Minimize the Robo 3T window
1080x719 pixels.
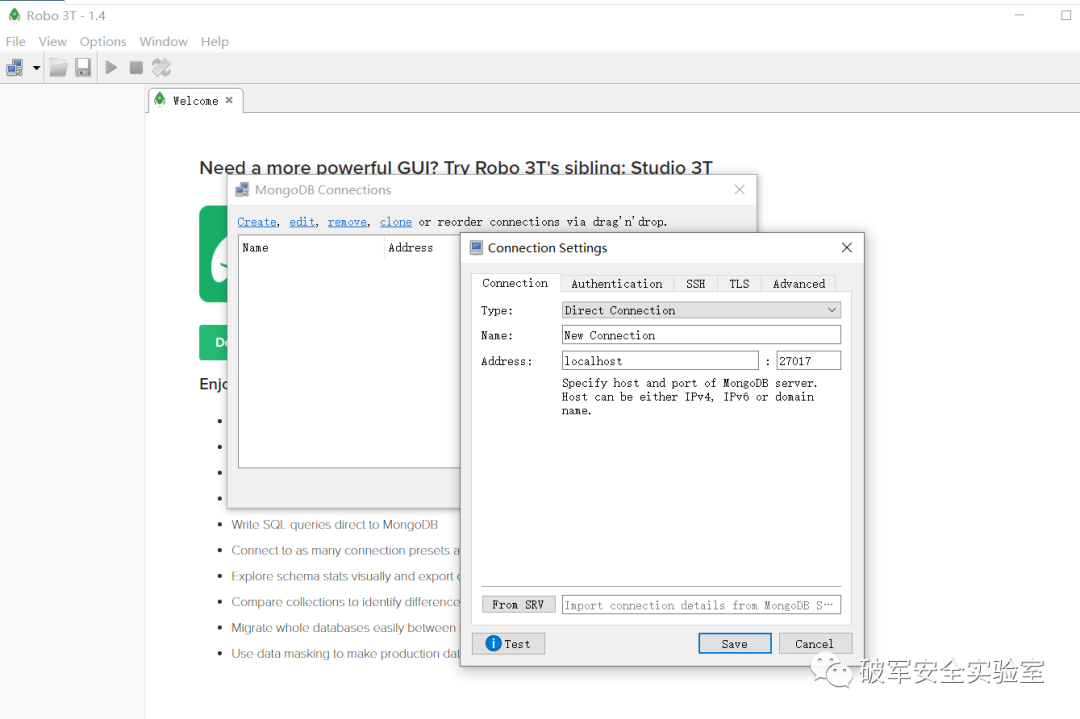(x=1019, y=15)
